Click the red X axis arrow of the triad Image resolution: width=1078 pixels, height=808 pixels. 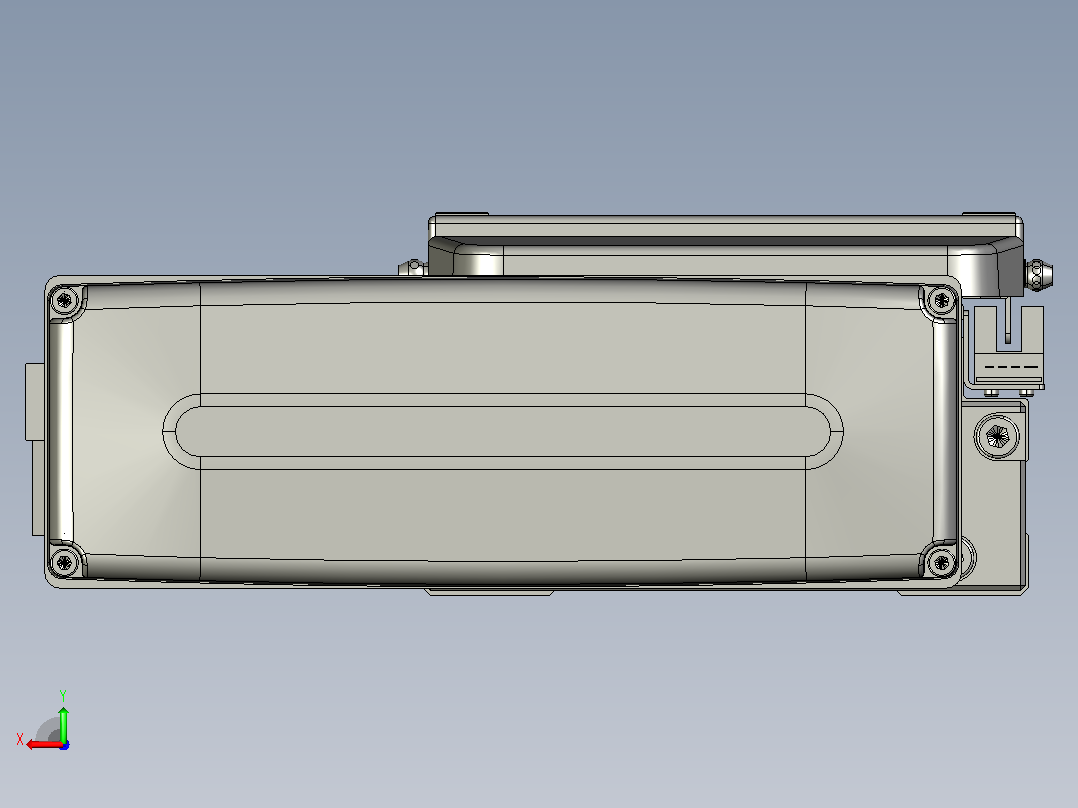(44, 744)
